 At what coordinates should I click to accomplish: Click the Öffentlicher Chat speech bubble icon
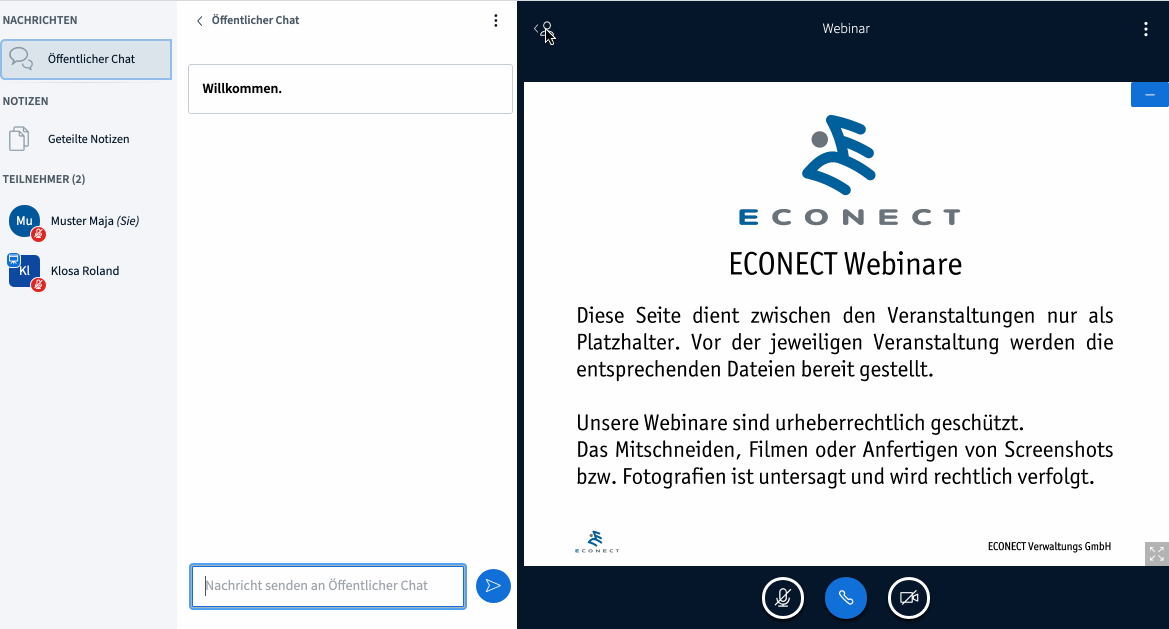(x=21, y=59)
